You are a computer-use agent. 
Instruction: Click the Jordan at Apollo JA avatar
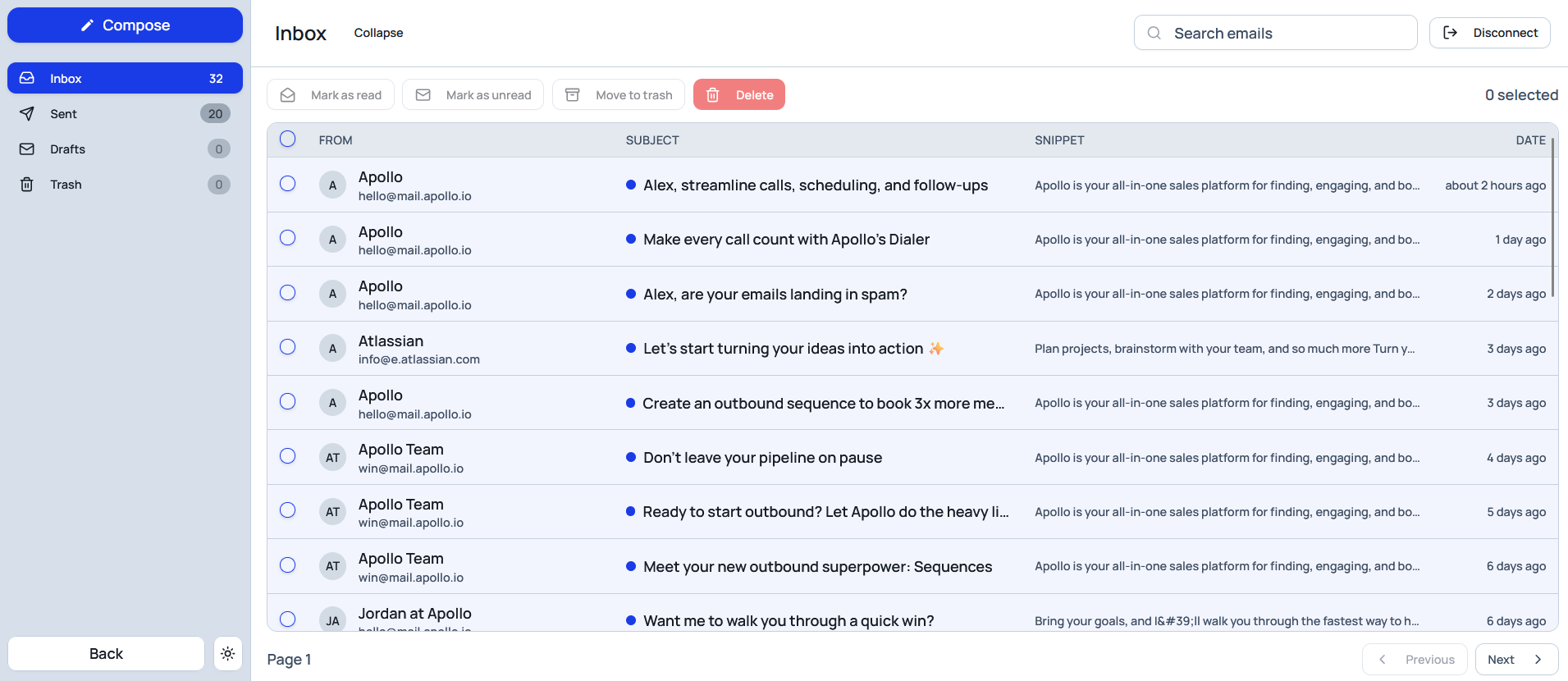coord(332,620)
